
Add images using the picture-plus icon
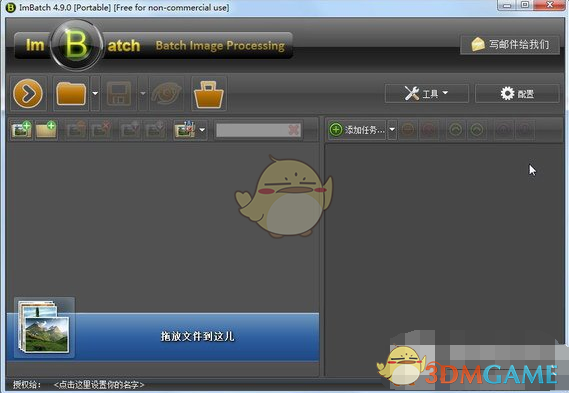(21, 130)
